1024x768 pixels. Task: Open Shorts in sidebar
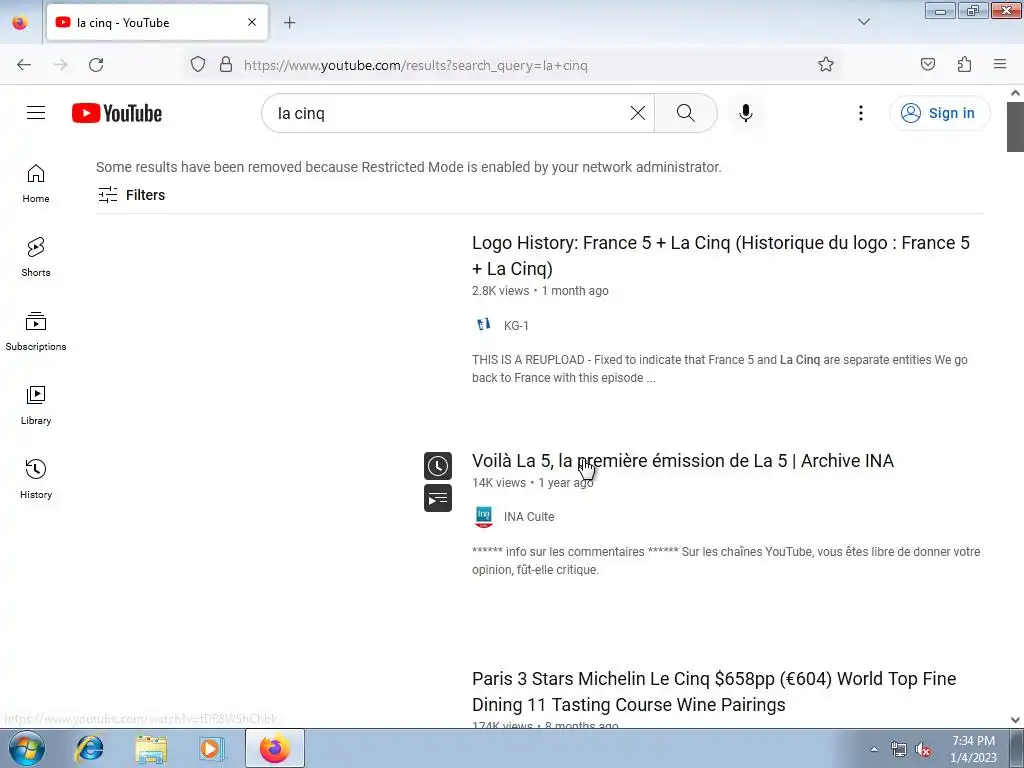coord(36,257)
